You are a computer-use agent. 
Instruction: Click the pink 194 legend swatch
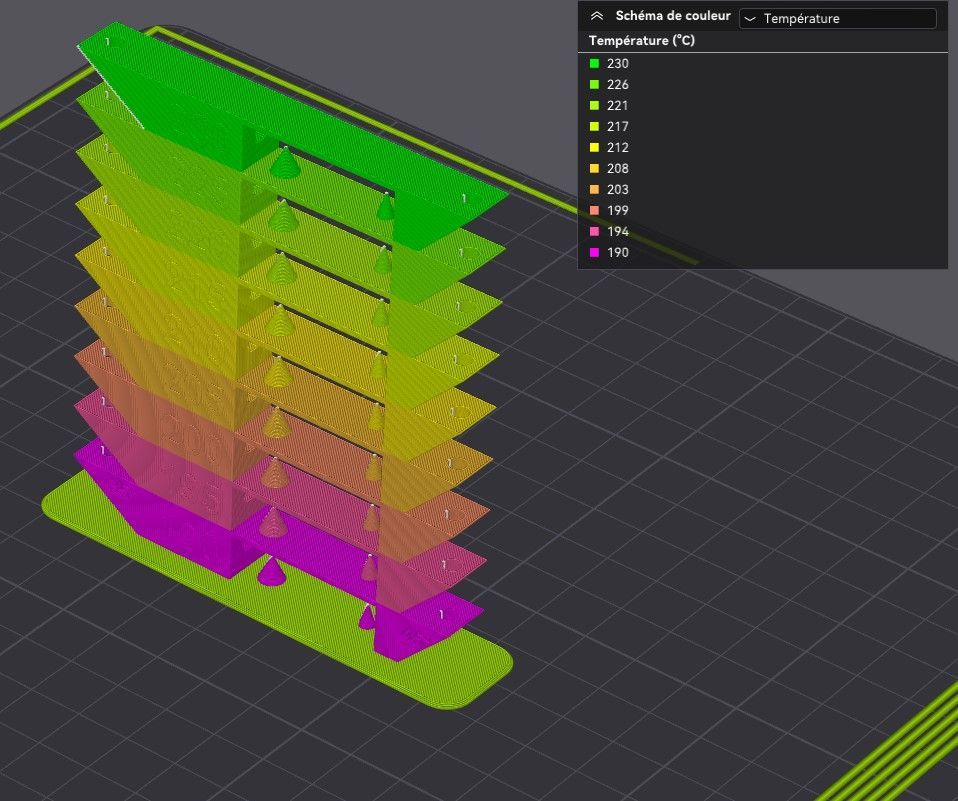(x=595, y=232)
